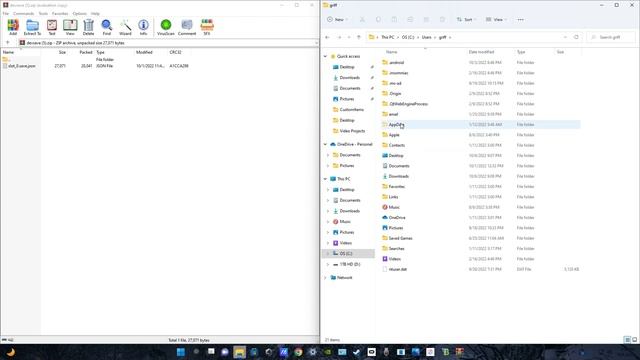Go back in File Explorer

(327, 37)
